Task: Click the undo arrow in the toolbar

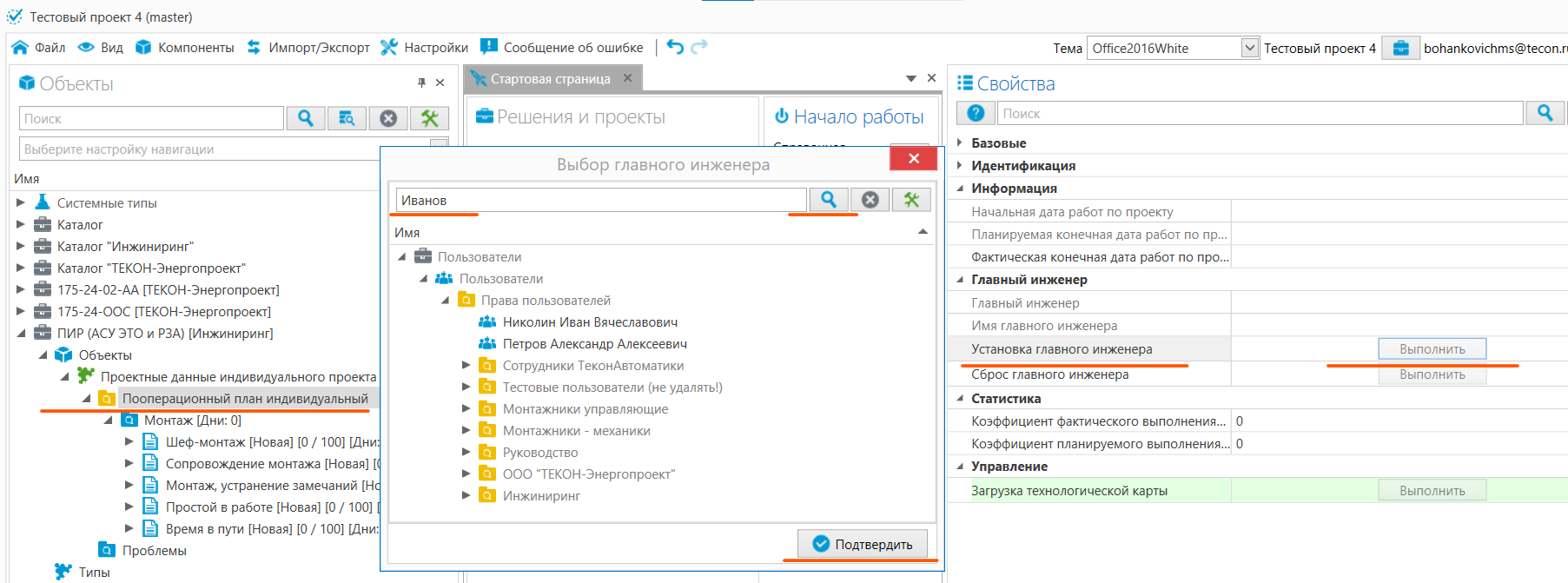Action: (x=675, y=47)
